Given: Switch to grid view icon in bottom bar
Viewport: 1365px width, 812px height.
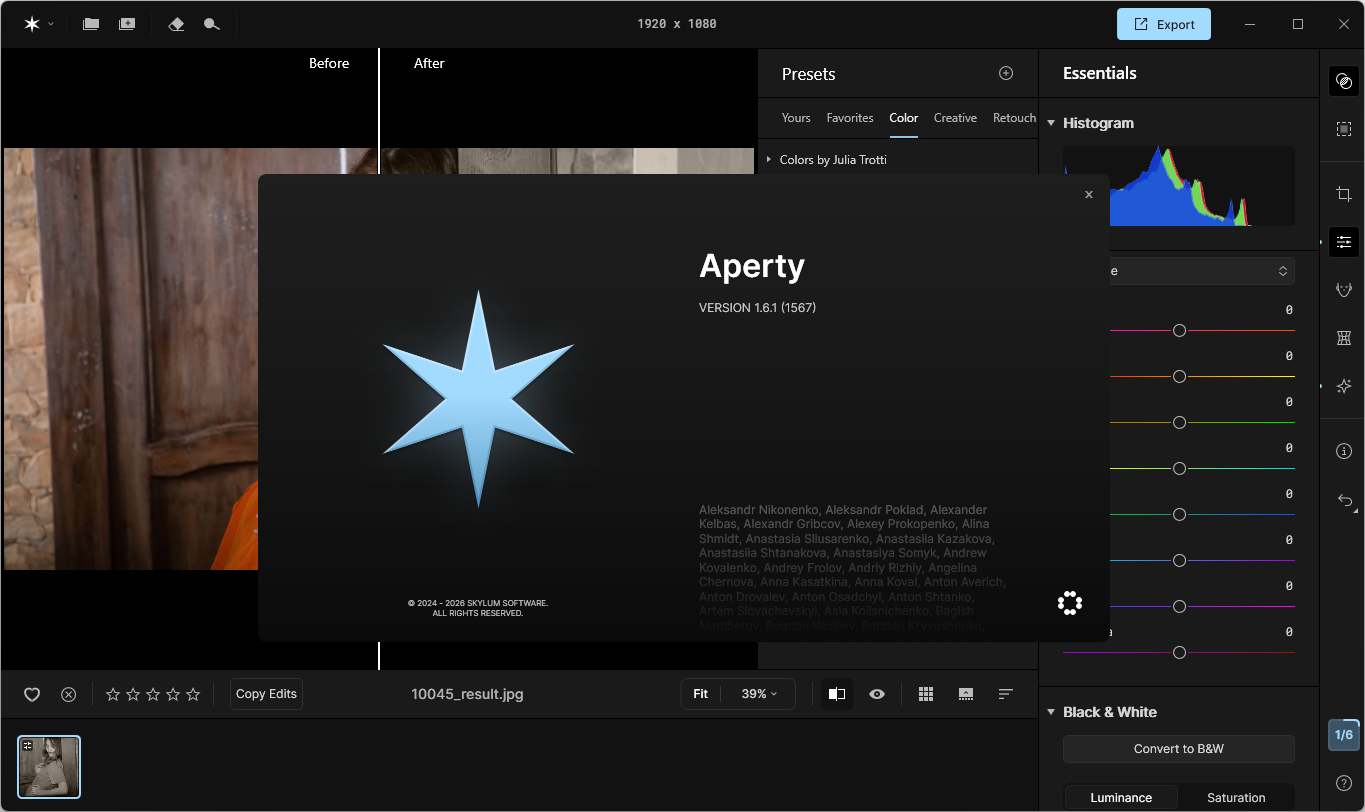Looking at the screenshot, I should point(926,694).
